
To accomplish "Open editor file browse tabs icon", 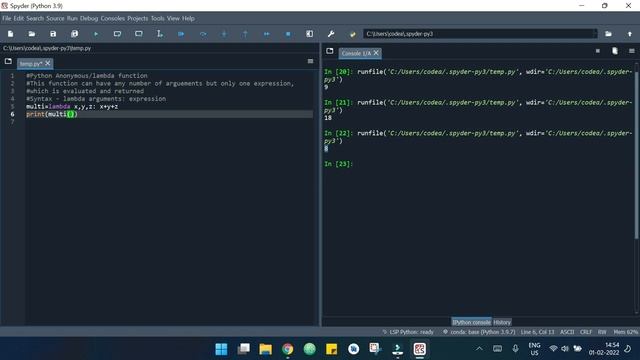I will (x=8, y=61).
